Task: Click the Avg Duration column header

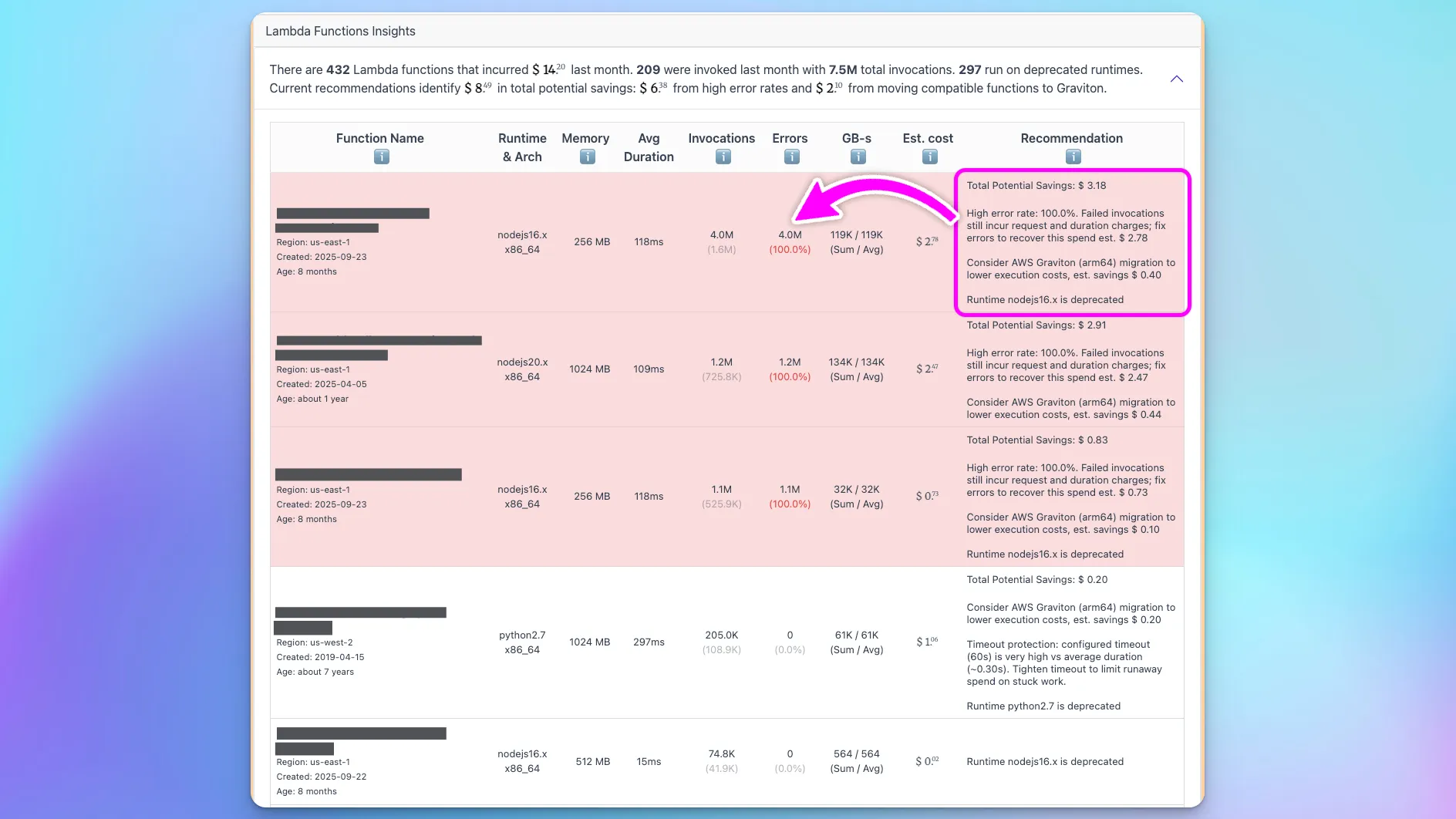Action: 649,147
